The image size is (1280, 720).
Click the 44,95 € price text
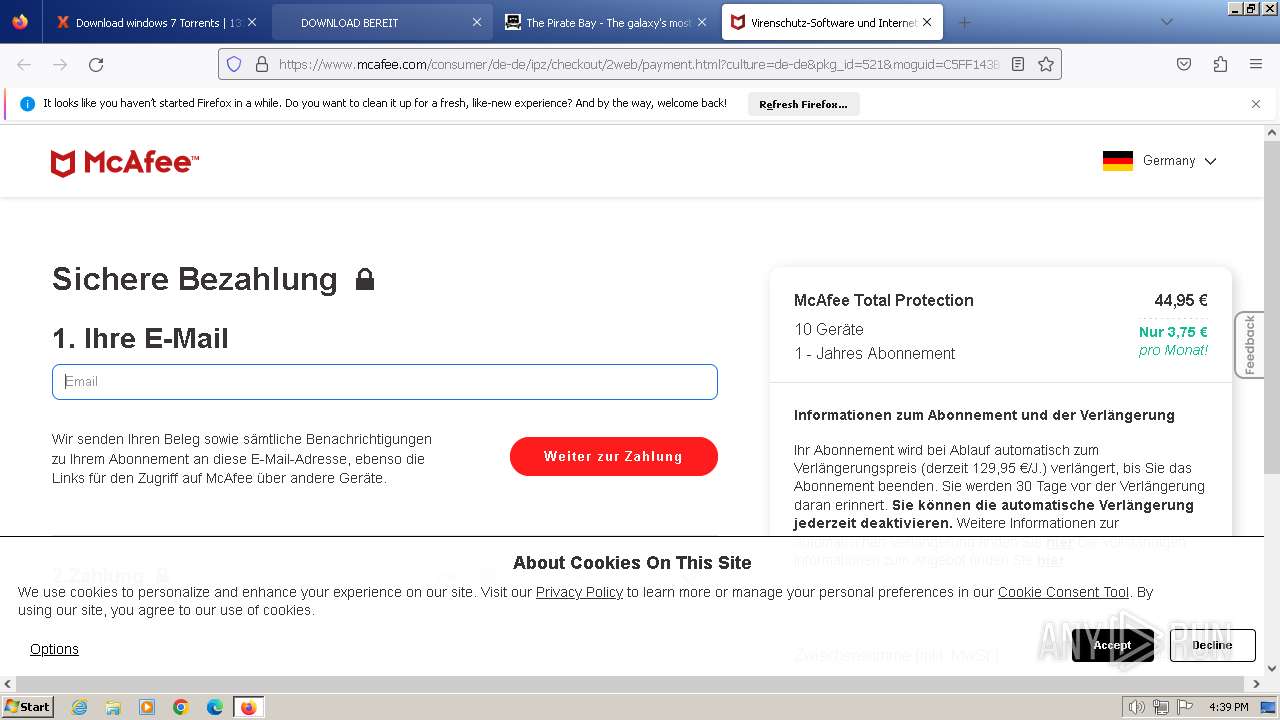point(1181,300)
